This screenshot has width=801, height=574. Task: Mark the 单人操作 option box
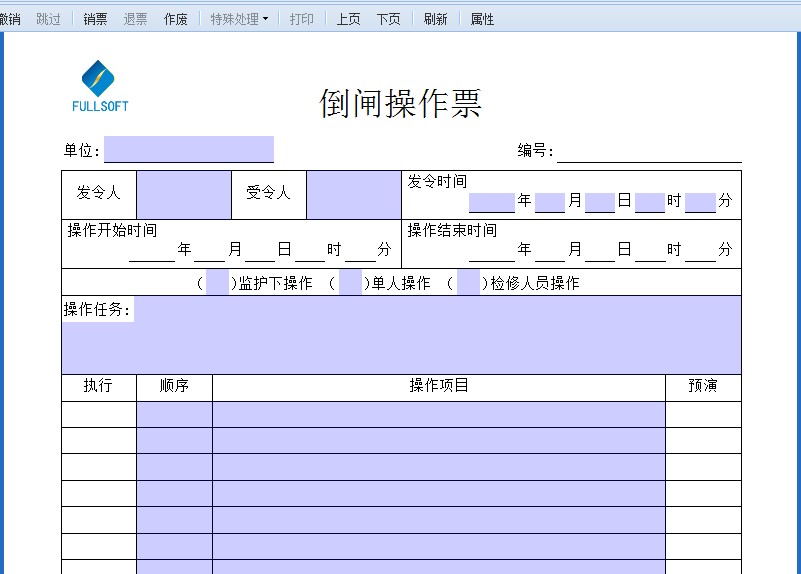click(x=350, y=283)
